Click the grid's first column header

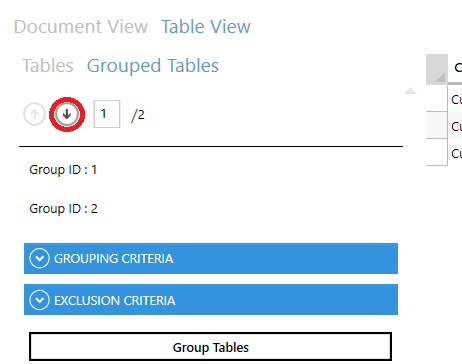[x=455, y=68]
